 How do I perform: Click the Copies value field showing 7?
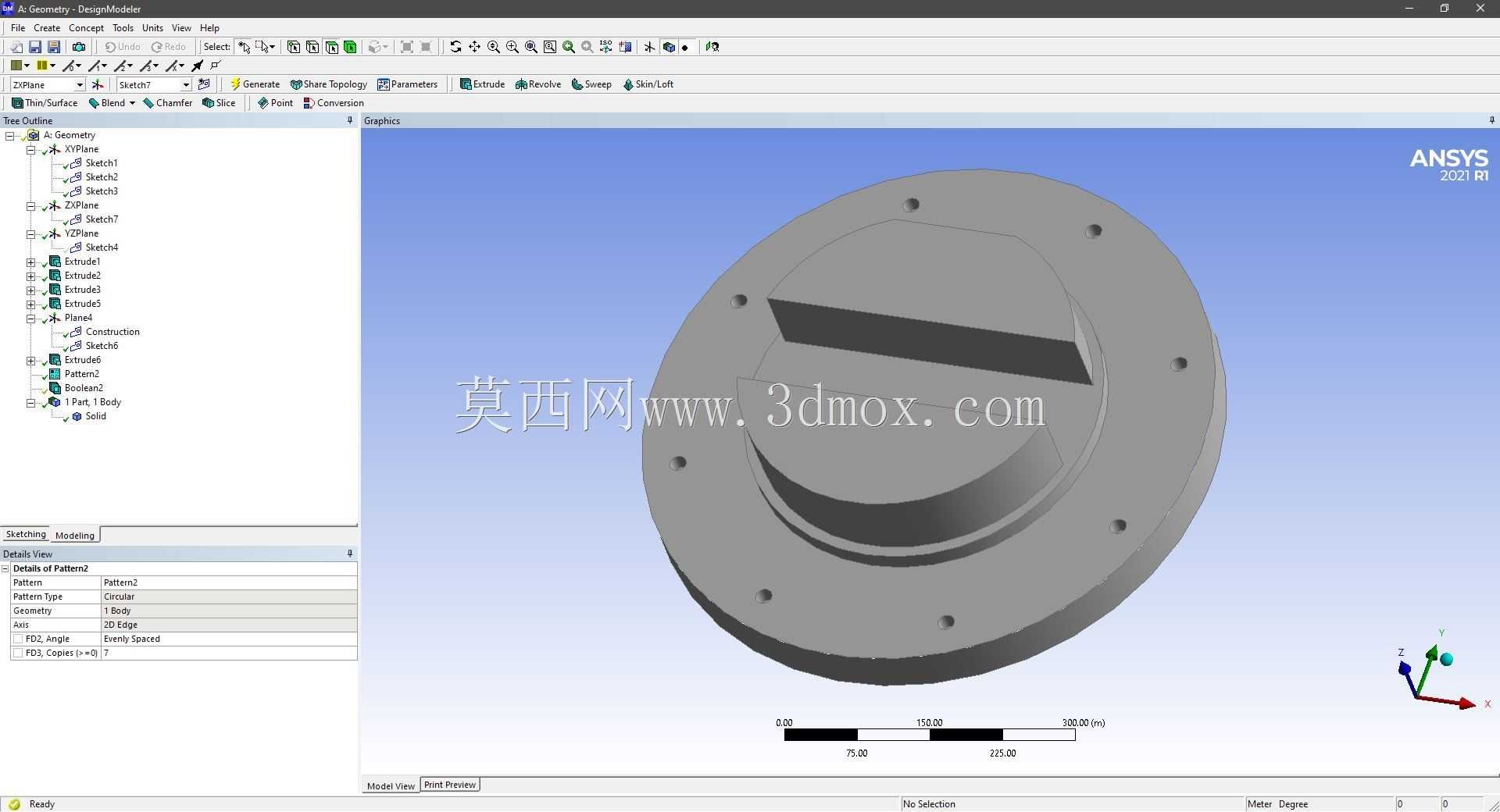click(x=229, y=653)
